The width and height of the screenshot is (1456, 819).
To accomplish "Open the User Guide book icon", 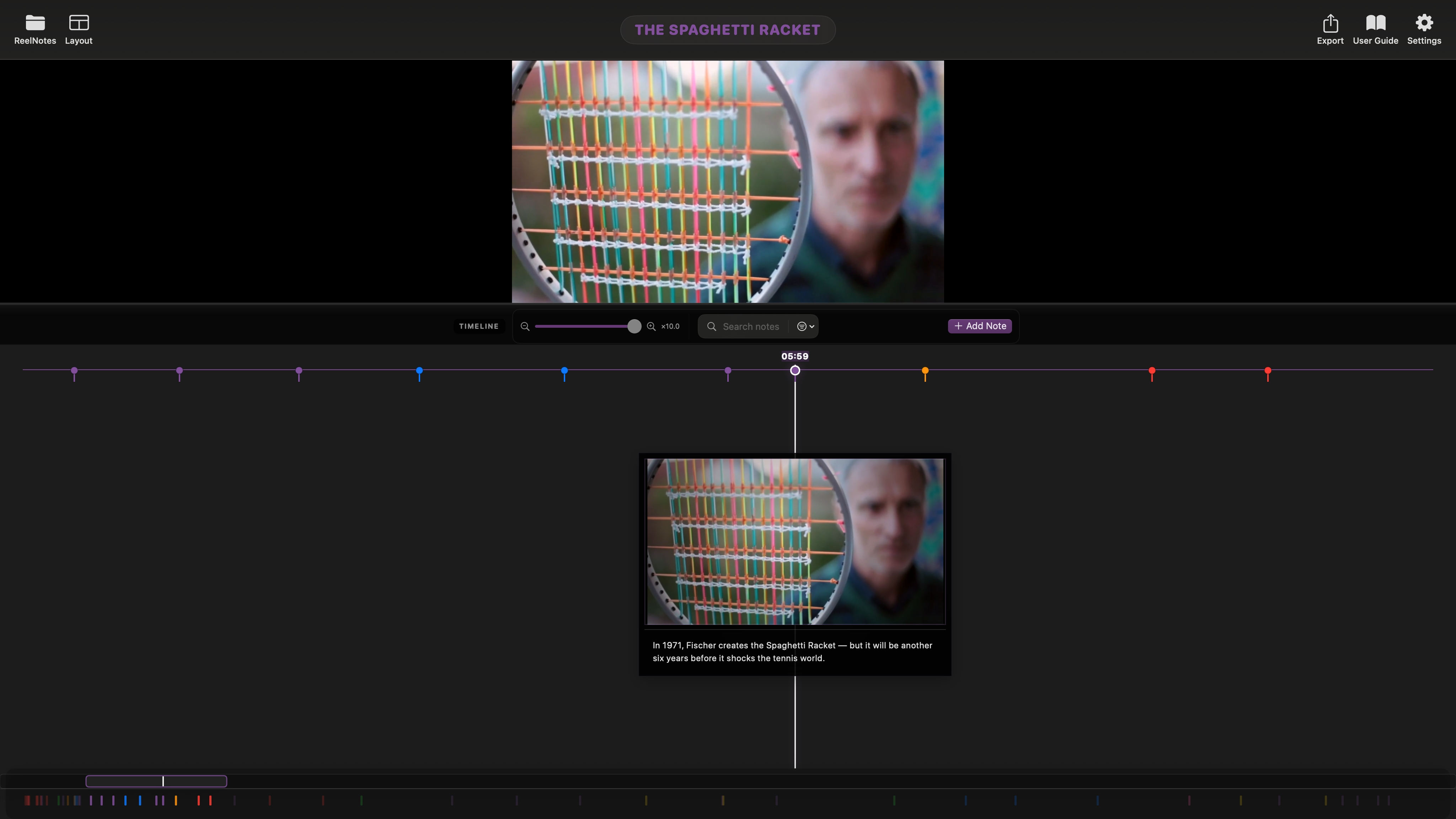I will pos(1375,23).
